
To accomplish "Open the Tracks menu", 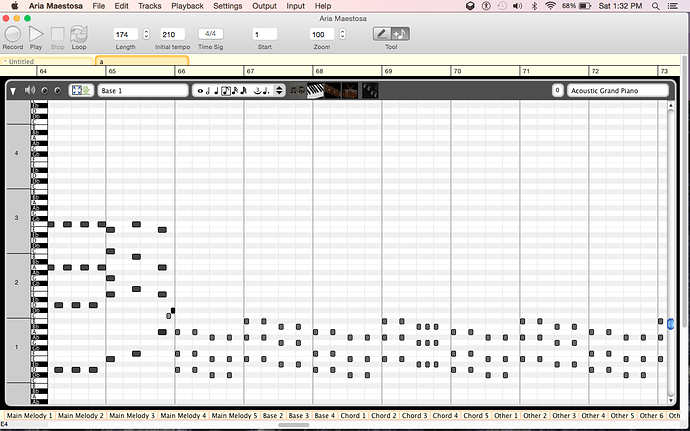I will [x=149, y=6].
